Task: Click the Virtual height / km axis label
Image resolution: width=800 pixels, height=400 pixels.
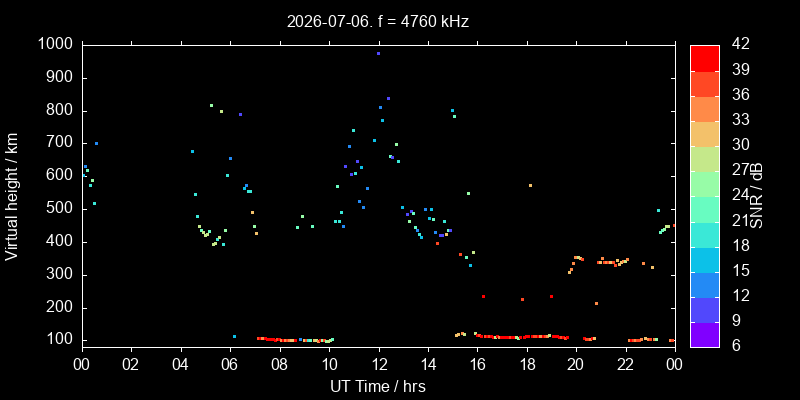Action: coord(11,196)
